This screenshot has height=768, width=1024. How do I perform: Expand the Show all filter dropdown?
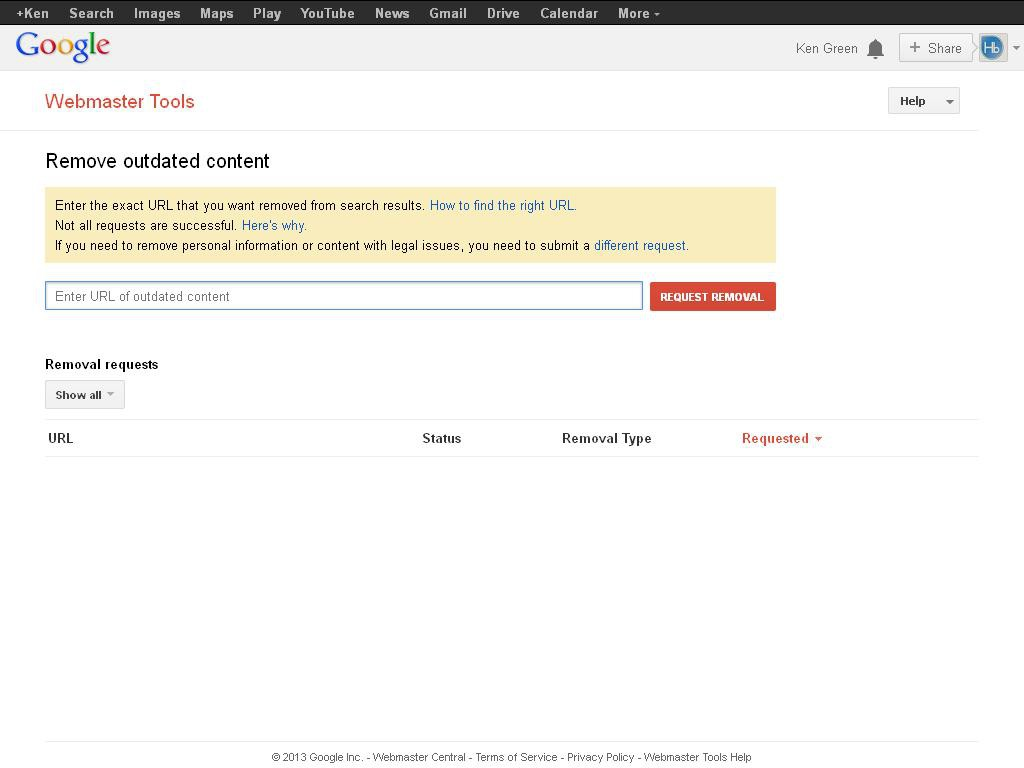pyautogui.click(x=84, y=395)
